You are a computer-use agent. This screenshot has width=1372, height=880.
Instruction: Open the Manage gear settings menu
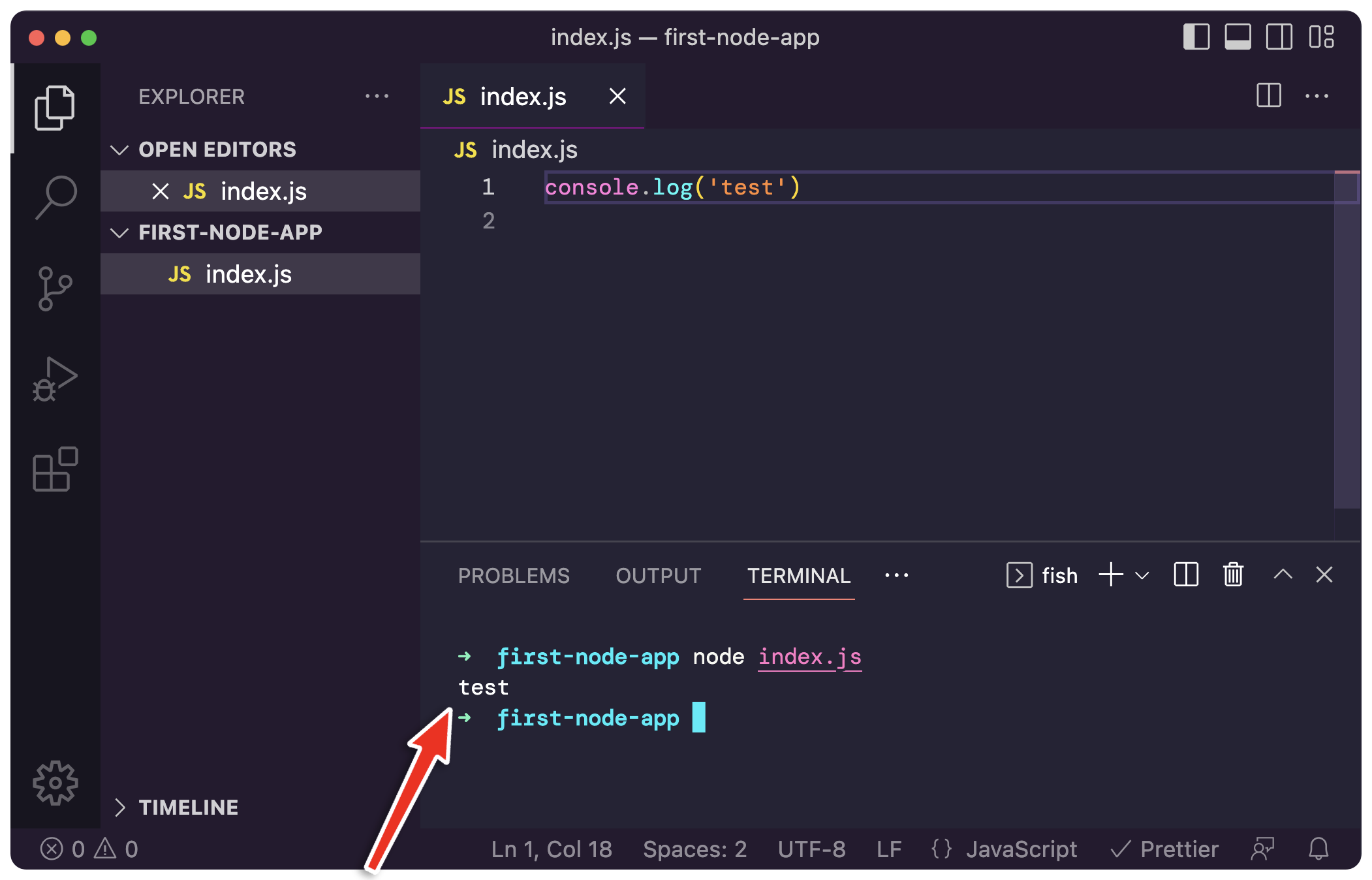(55, 782)
